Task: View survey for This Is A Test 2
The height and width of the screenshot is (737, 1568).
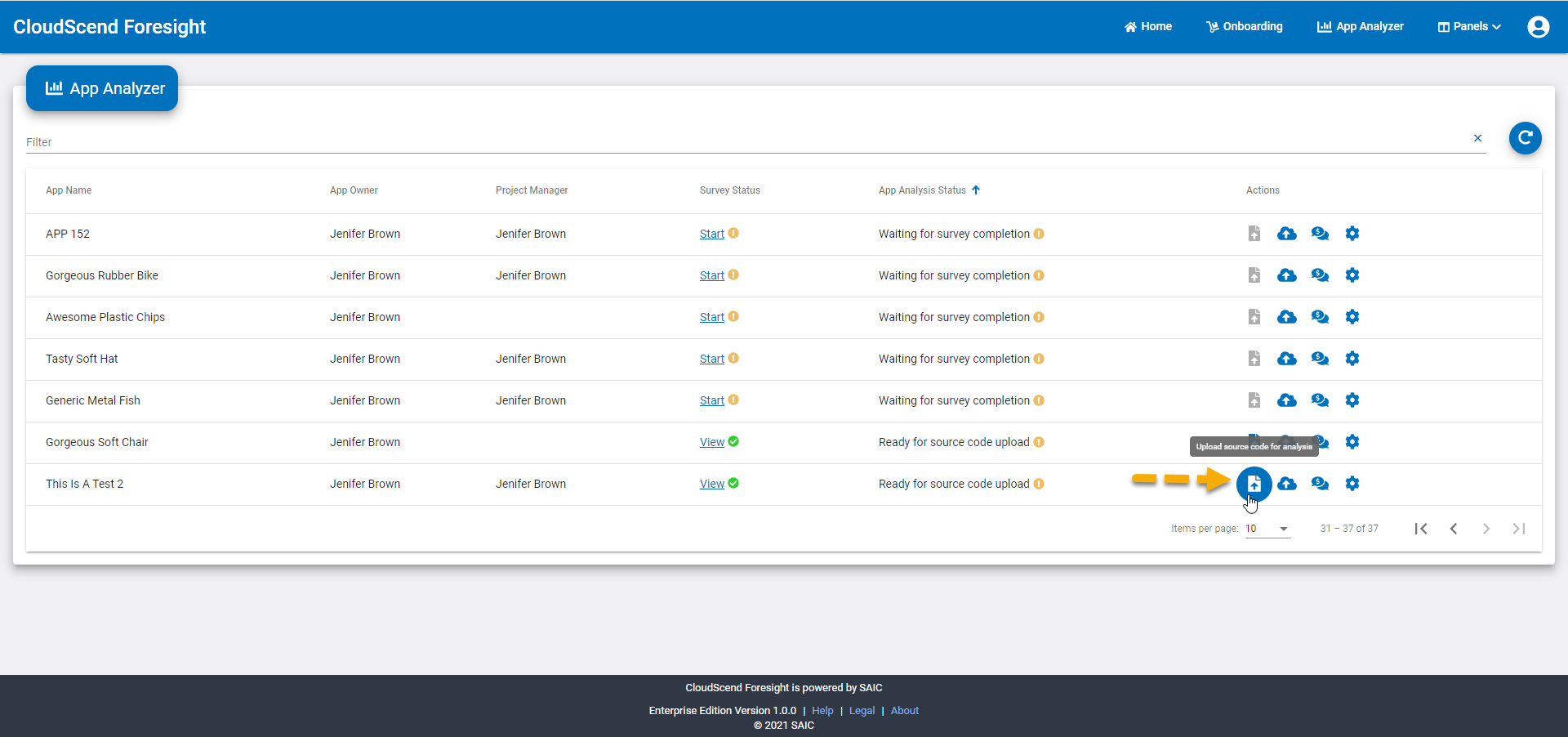Action: [712, 484]
